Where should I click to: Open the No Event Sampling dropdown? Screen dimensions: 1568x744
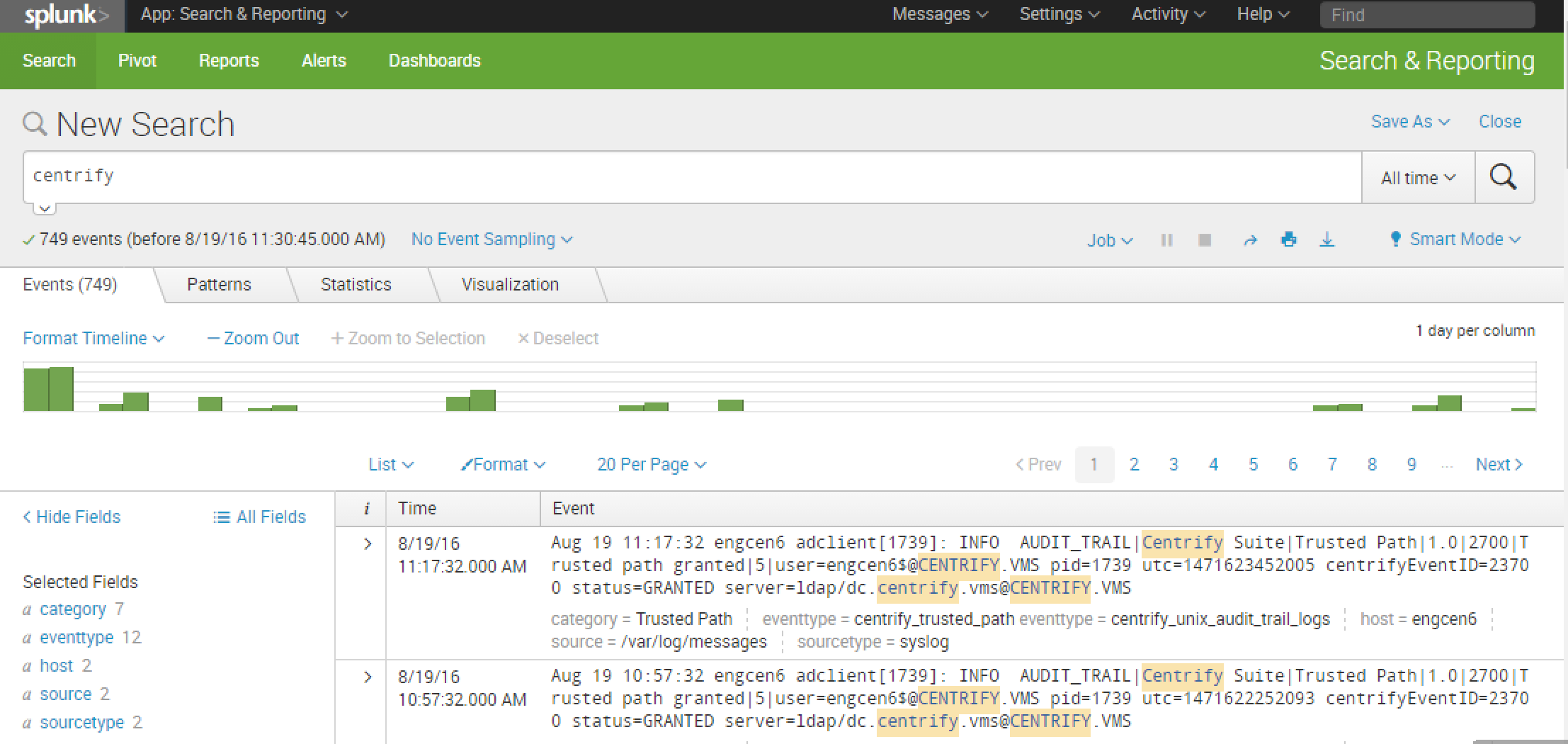(x=492, y=239)
